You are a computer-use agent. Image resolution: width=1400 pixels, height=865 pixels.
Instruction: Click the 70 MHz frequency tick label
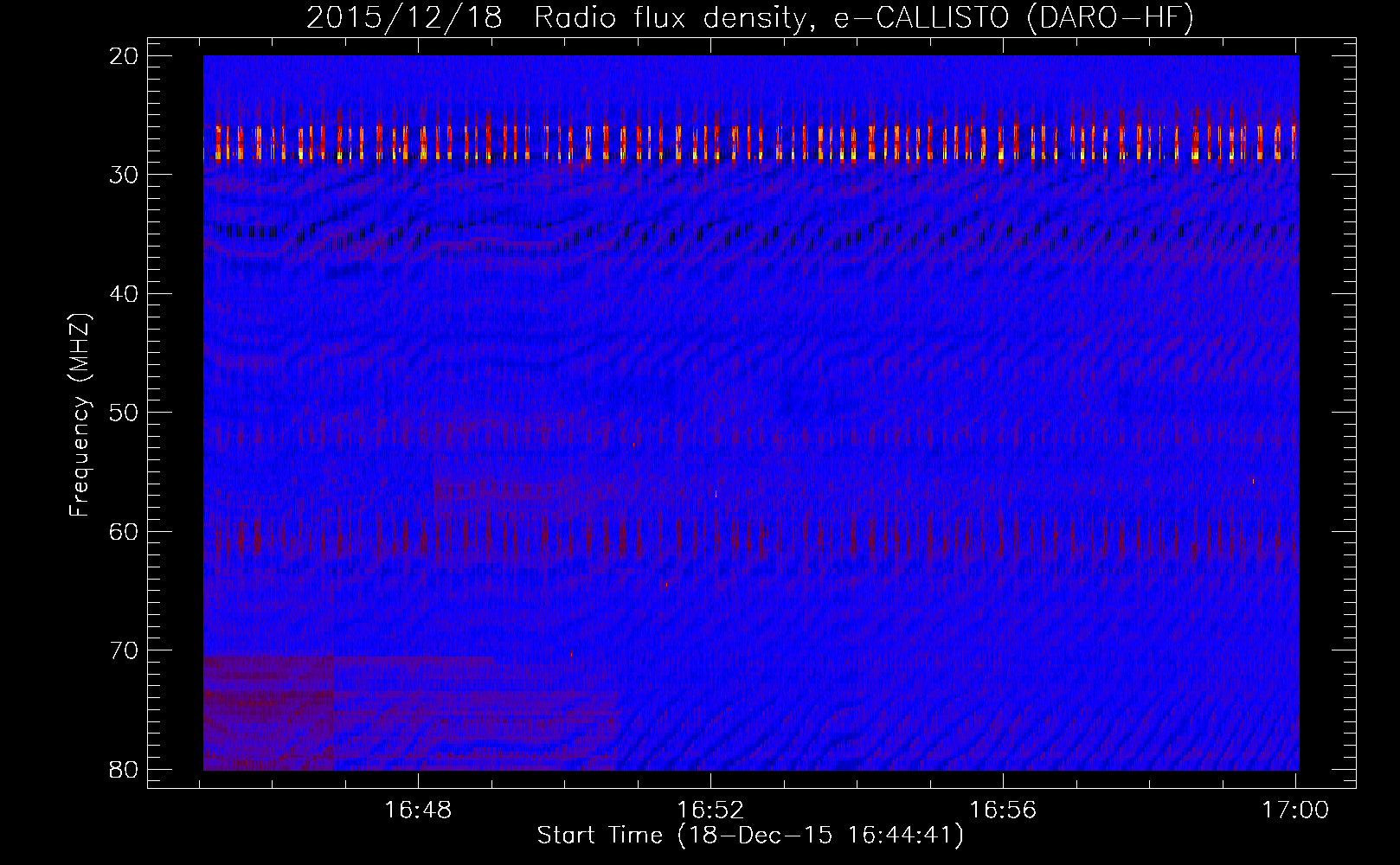(x=125, y=650)
